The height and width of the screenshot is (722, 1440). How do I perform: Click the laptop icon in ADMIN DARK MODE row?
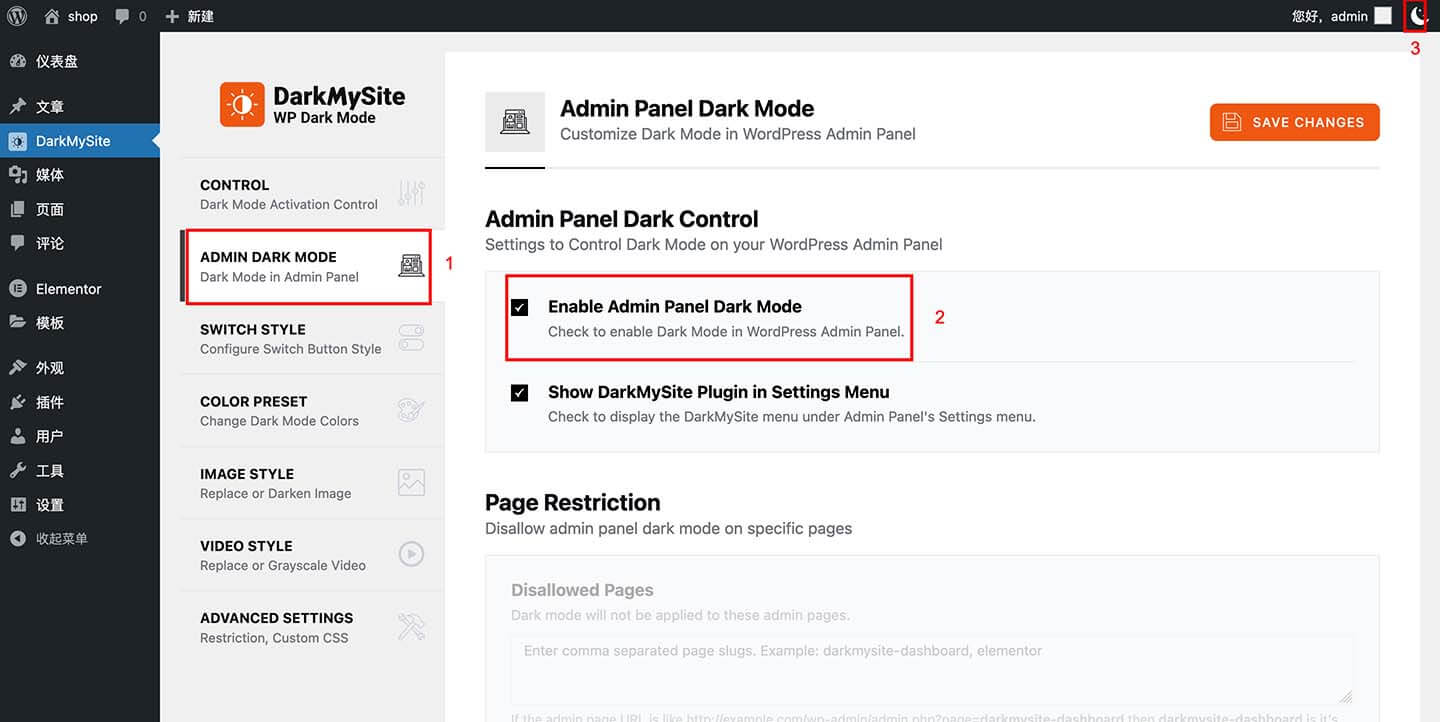[x=411, y=265]
